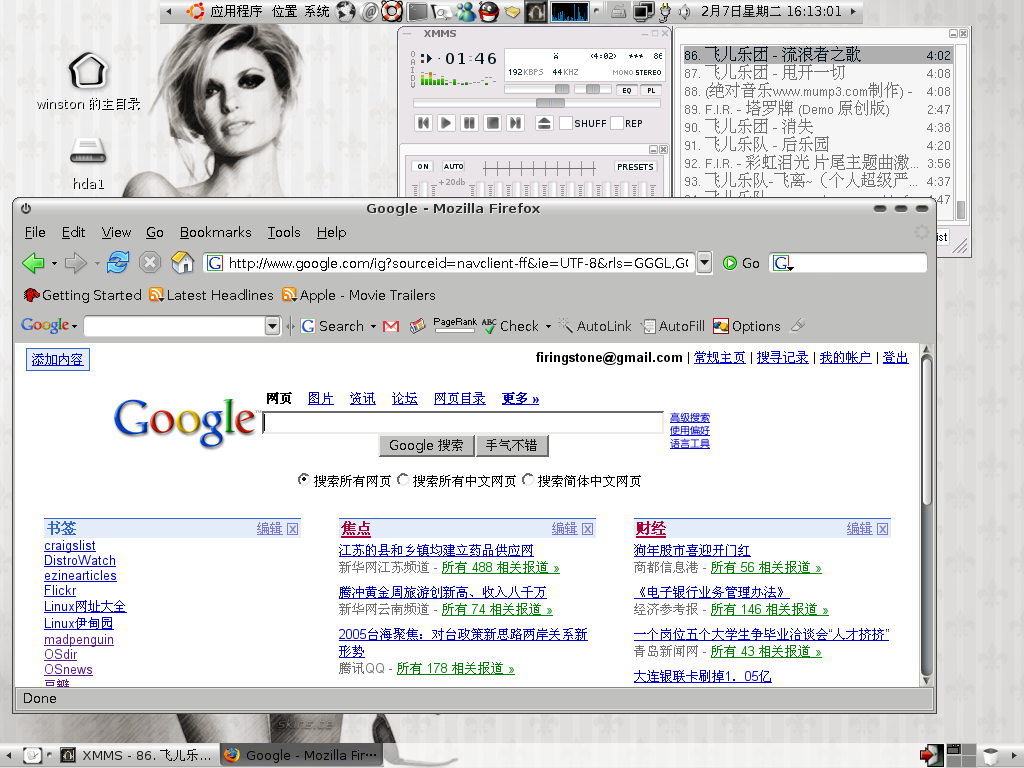Expand the Google Toolbar search box dropdown
1024x768 pixels.
(x=272, y=326)
